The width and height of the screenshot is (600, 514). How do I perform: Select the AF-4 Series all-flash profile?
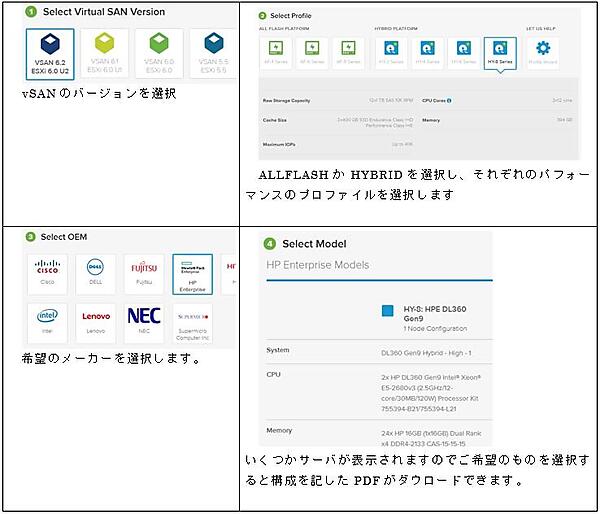(x=276, y=53)
